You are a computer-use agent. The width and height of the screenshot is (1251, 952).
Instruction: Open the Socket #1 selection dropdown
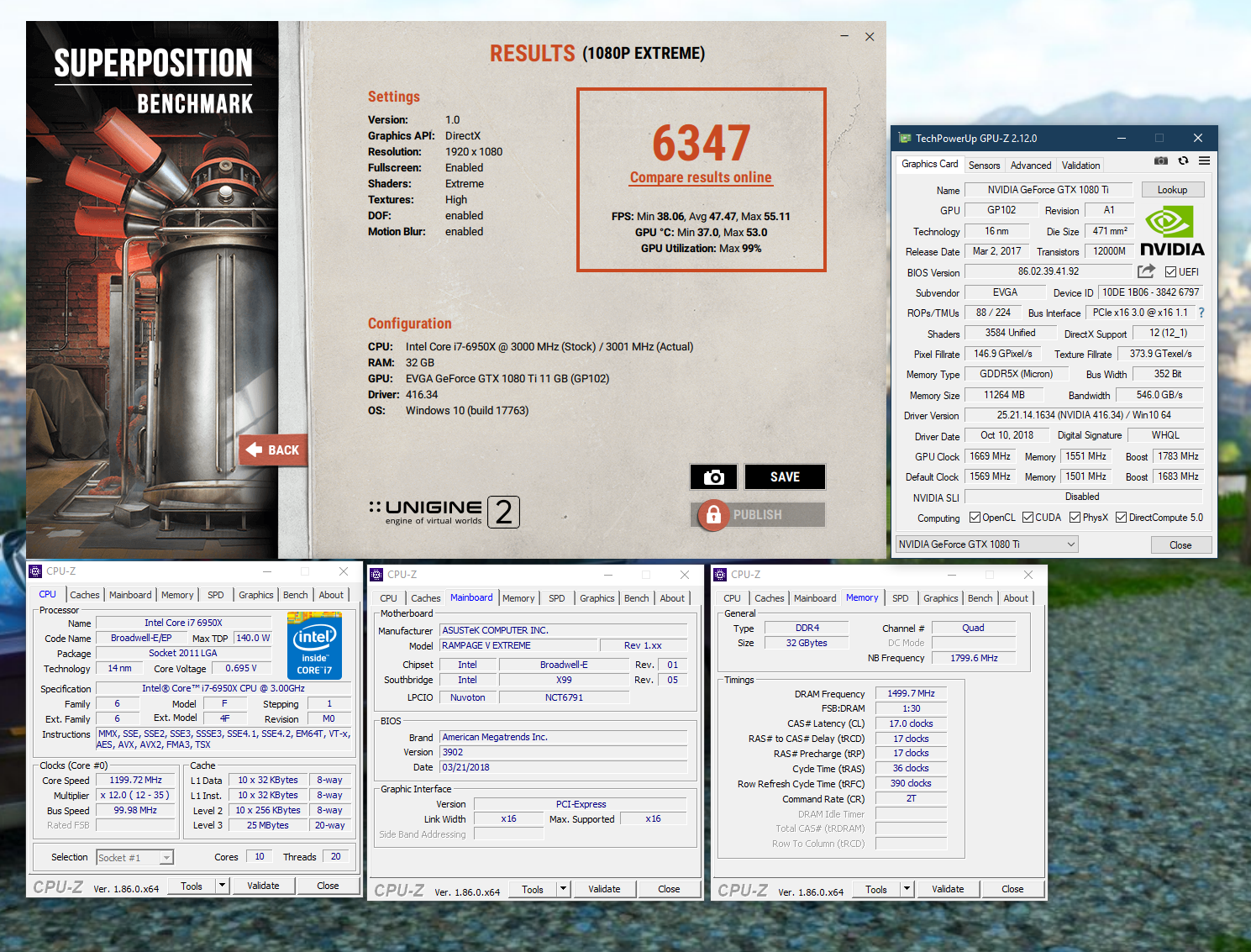click(x=134, y=857)
